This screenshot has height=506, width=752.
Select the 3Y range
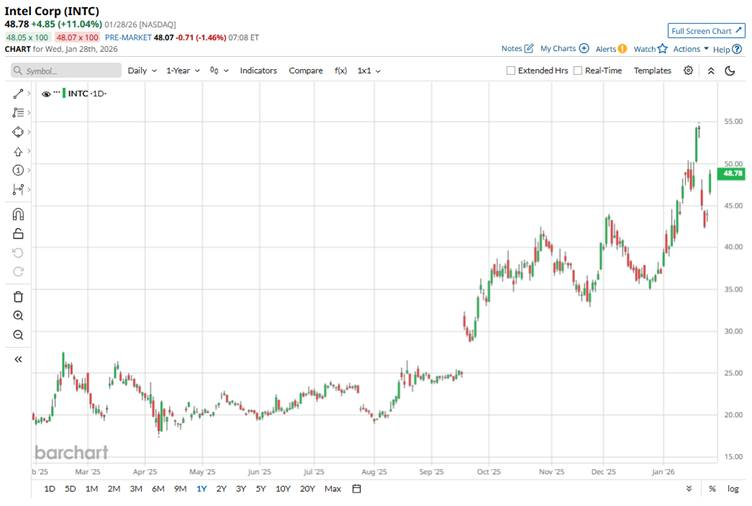pyautogui.click(x=241, y=489)
